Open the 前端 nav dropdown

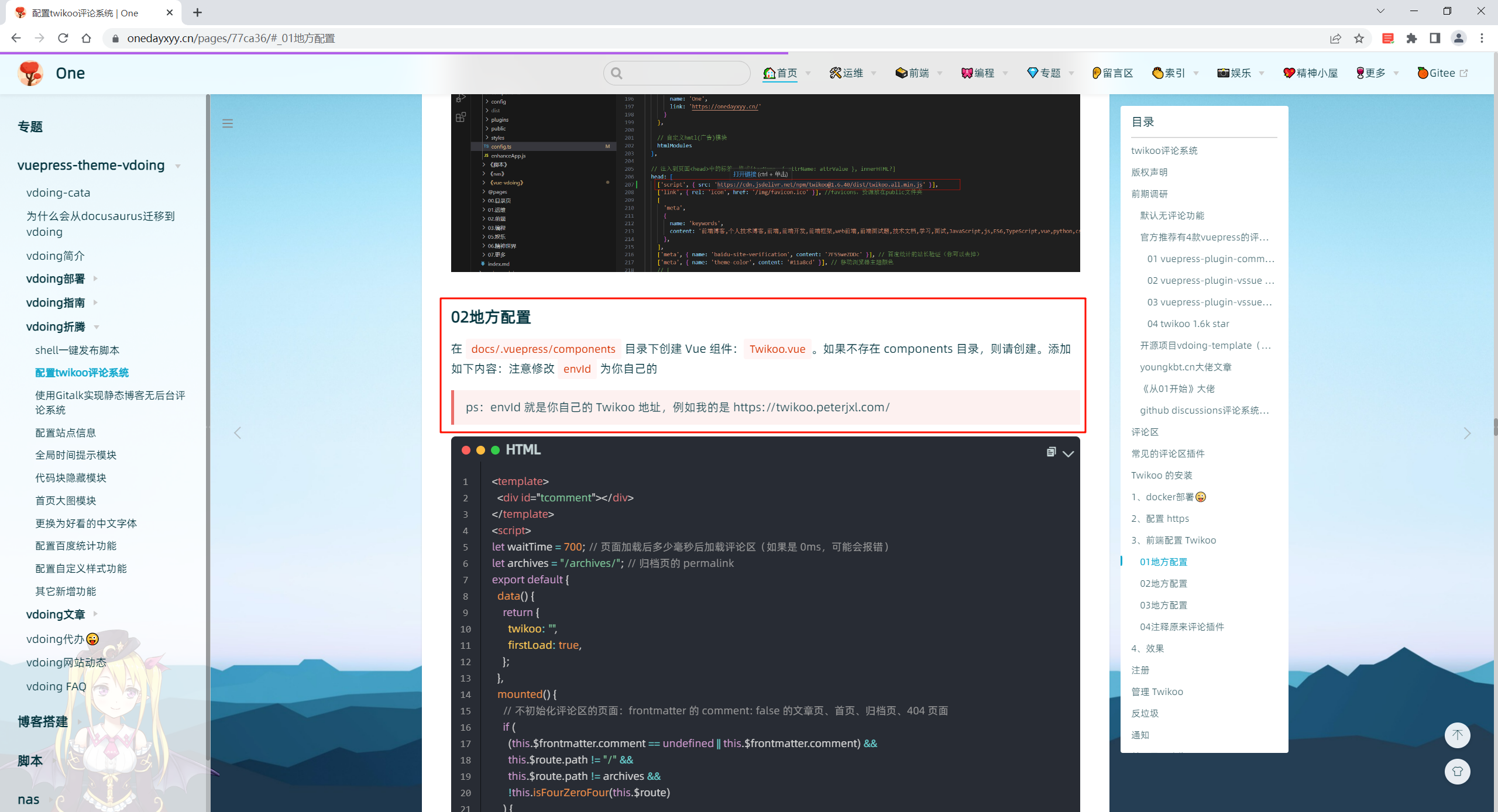click(919, 73)
